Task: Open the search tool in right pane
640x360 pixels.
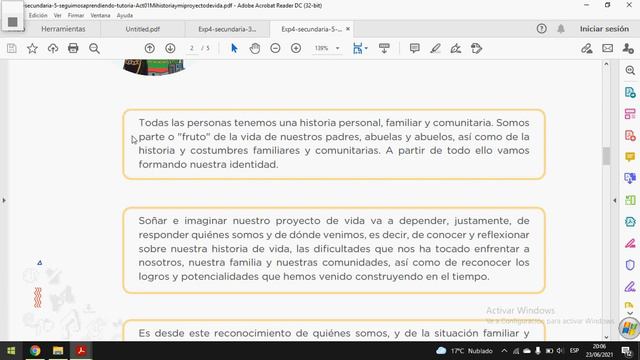Action: [630, 71]
